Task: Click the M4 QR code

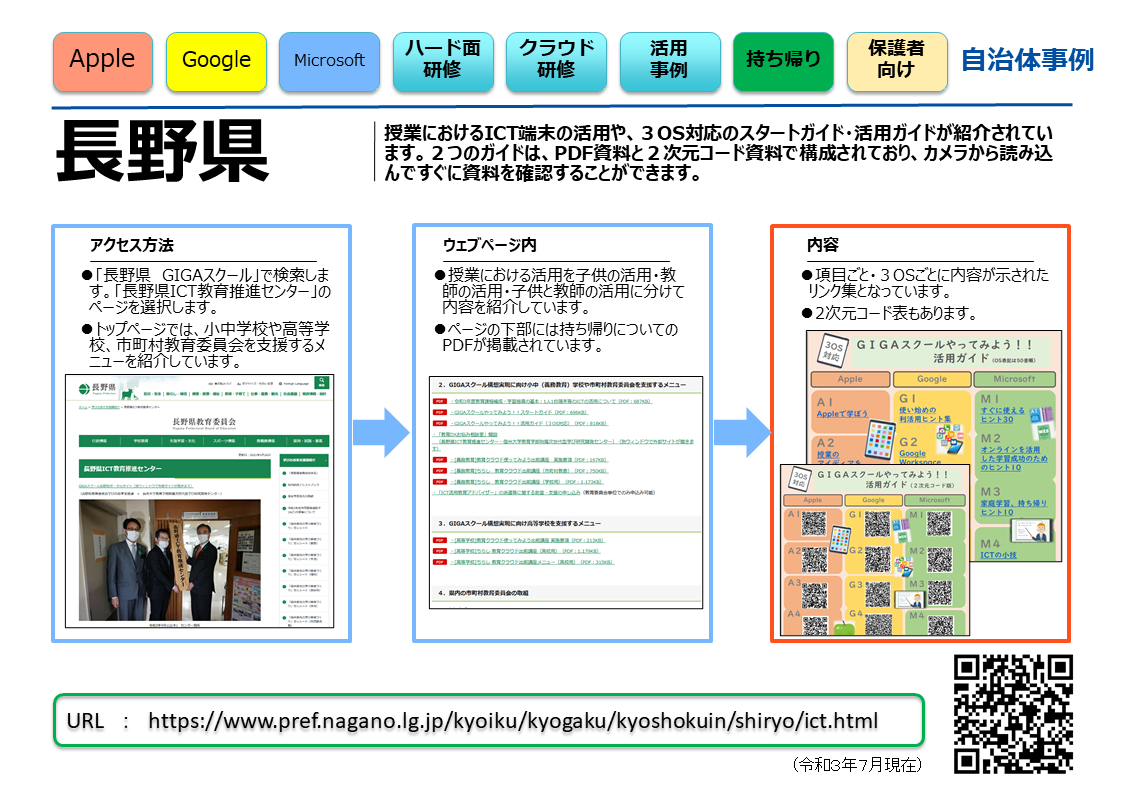Action: (940, 625)
